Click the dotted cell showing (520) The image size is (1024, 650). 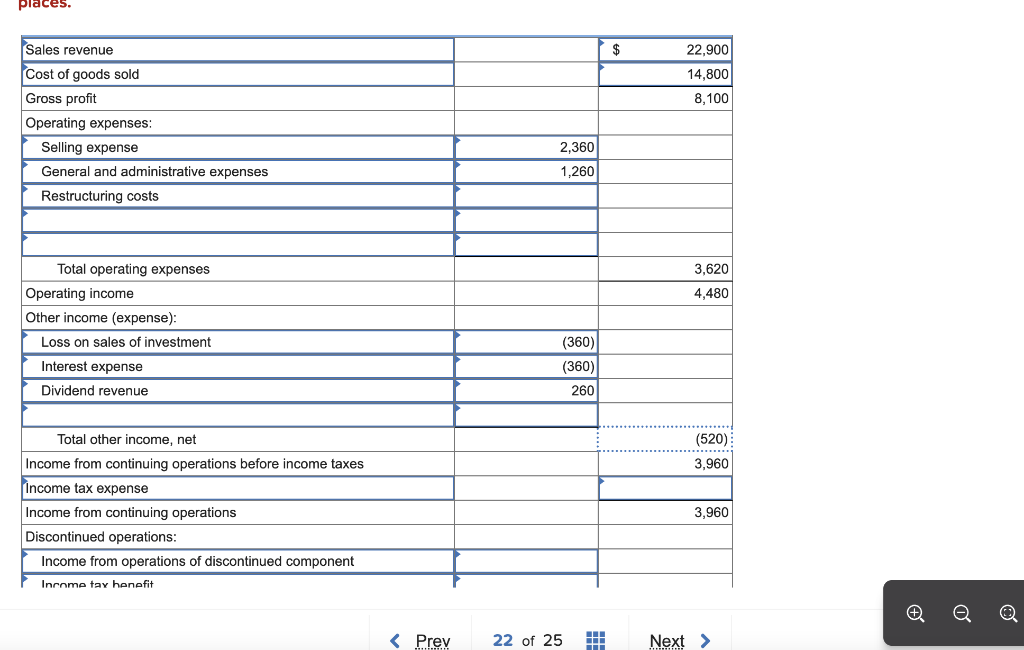(x=665, y=439)
